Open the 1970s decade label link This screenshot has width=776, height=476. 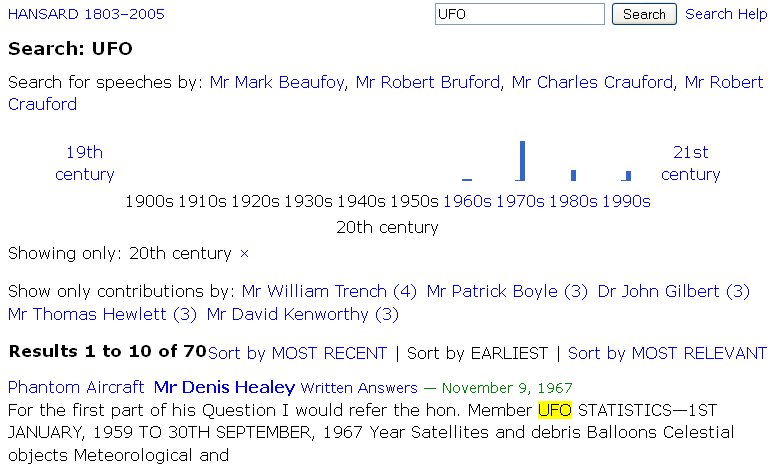tap(520, 201)
